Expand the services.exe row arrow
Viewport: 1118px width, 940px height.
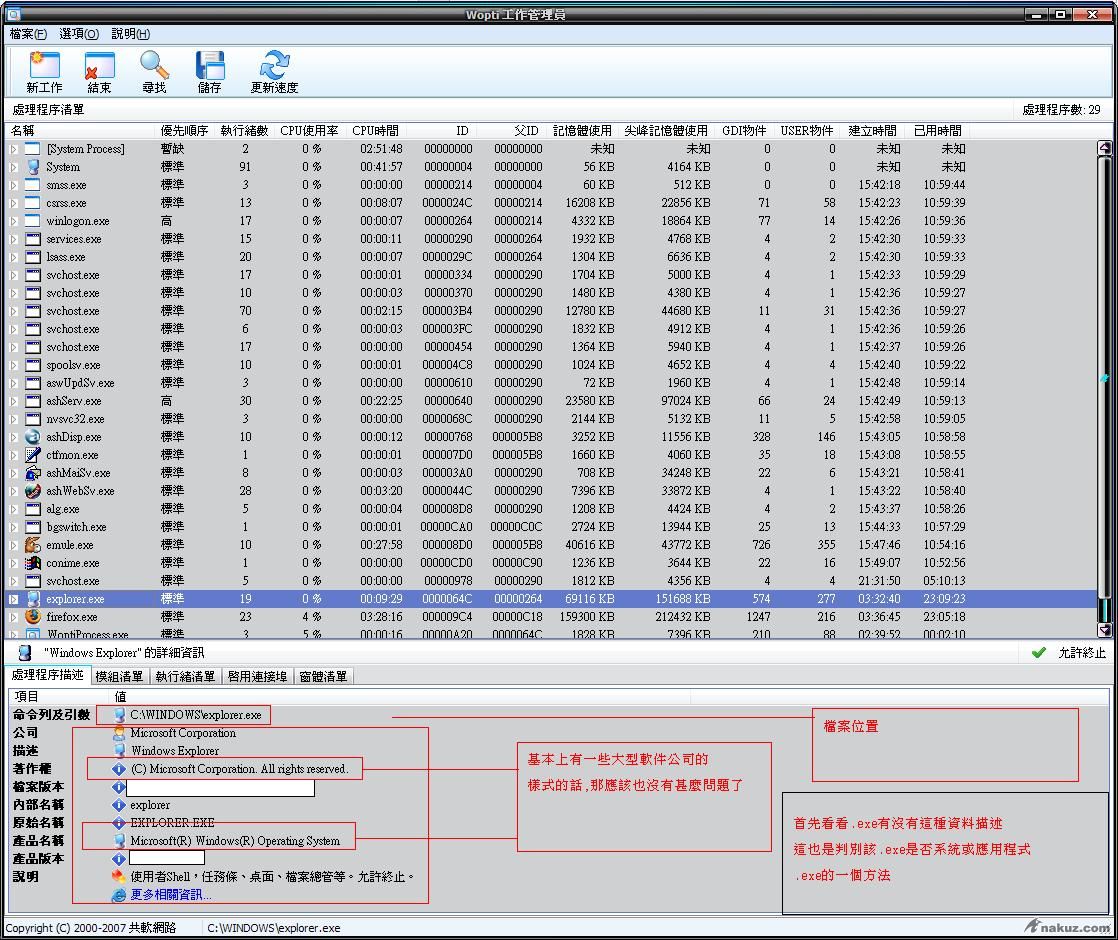14,239
